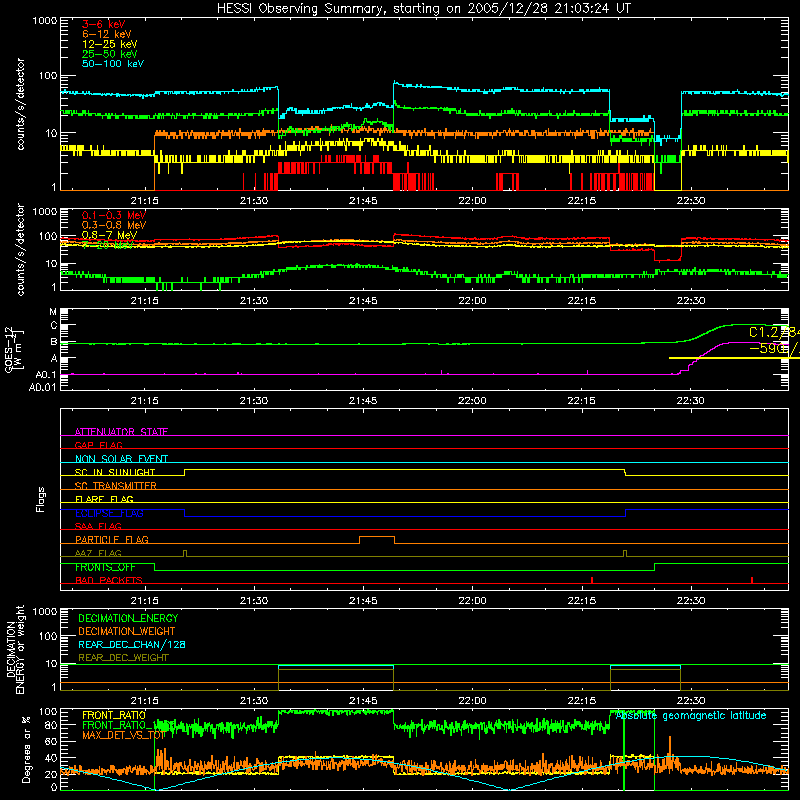Click the 21:30 time label under GOES panel
800x800 pixels.
click(x=254, y=401)
